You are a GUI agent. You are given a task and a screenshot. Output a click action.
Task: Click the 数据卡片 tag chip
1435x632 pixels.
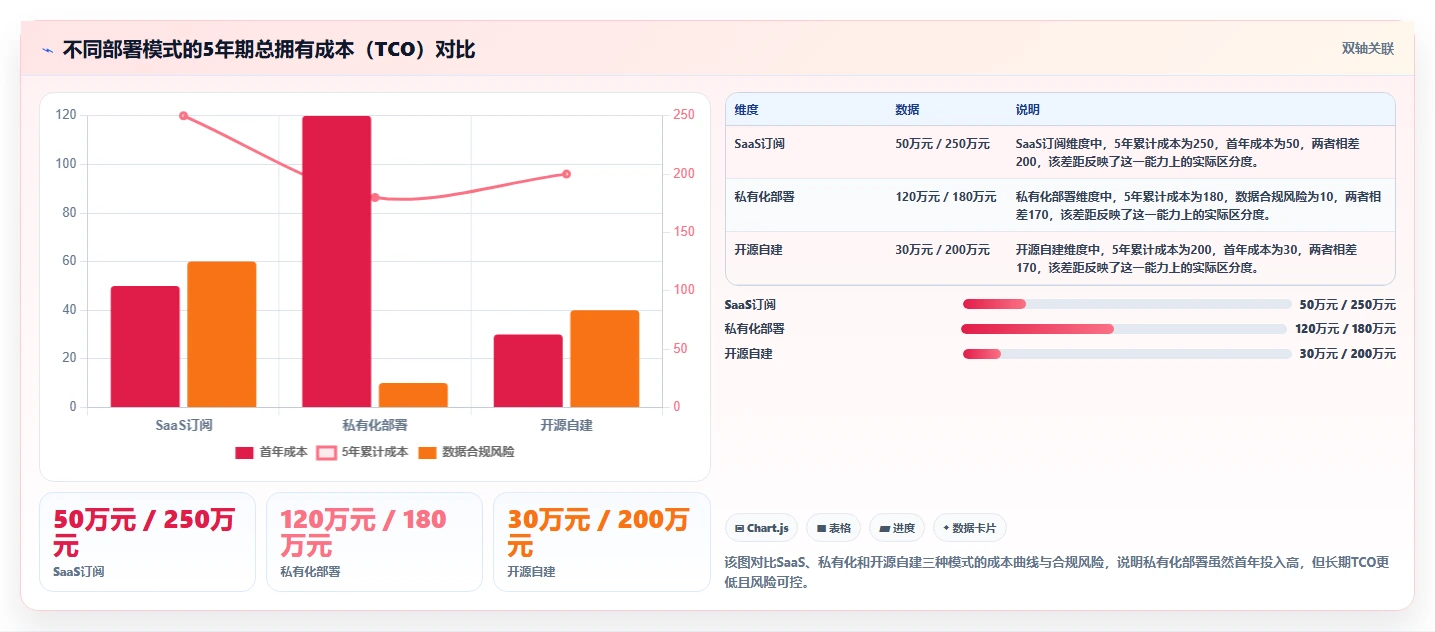pos(969,528)
